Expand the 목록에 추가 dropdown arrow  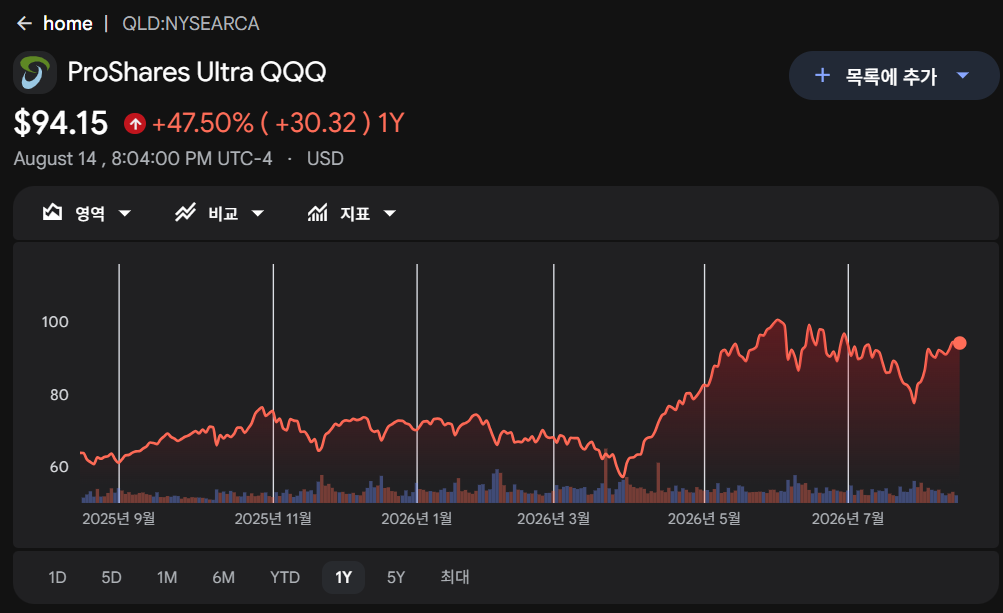coord(963,76)
